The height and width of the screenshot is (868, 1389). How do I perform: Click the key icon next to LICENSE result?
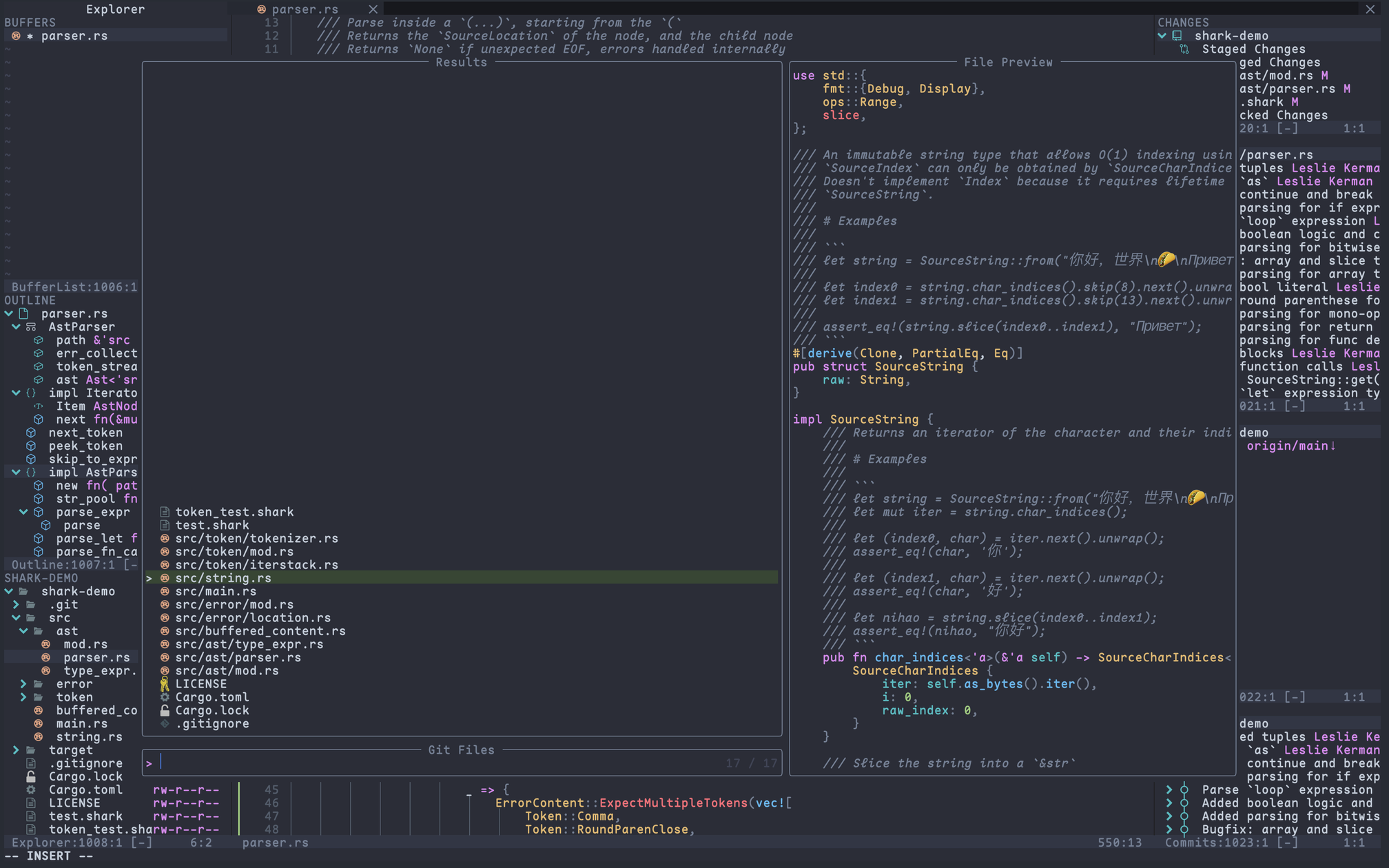pos(165,684)
